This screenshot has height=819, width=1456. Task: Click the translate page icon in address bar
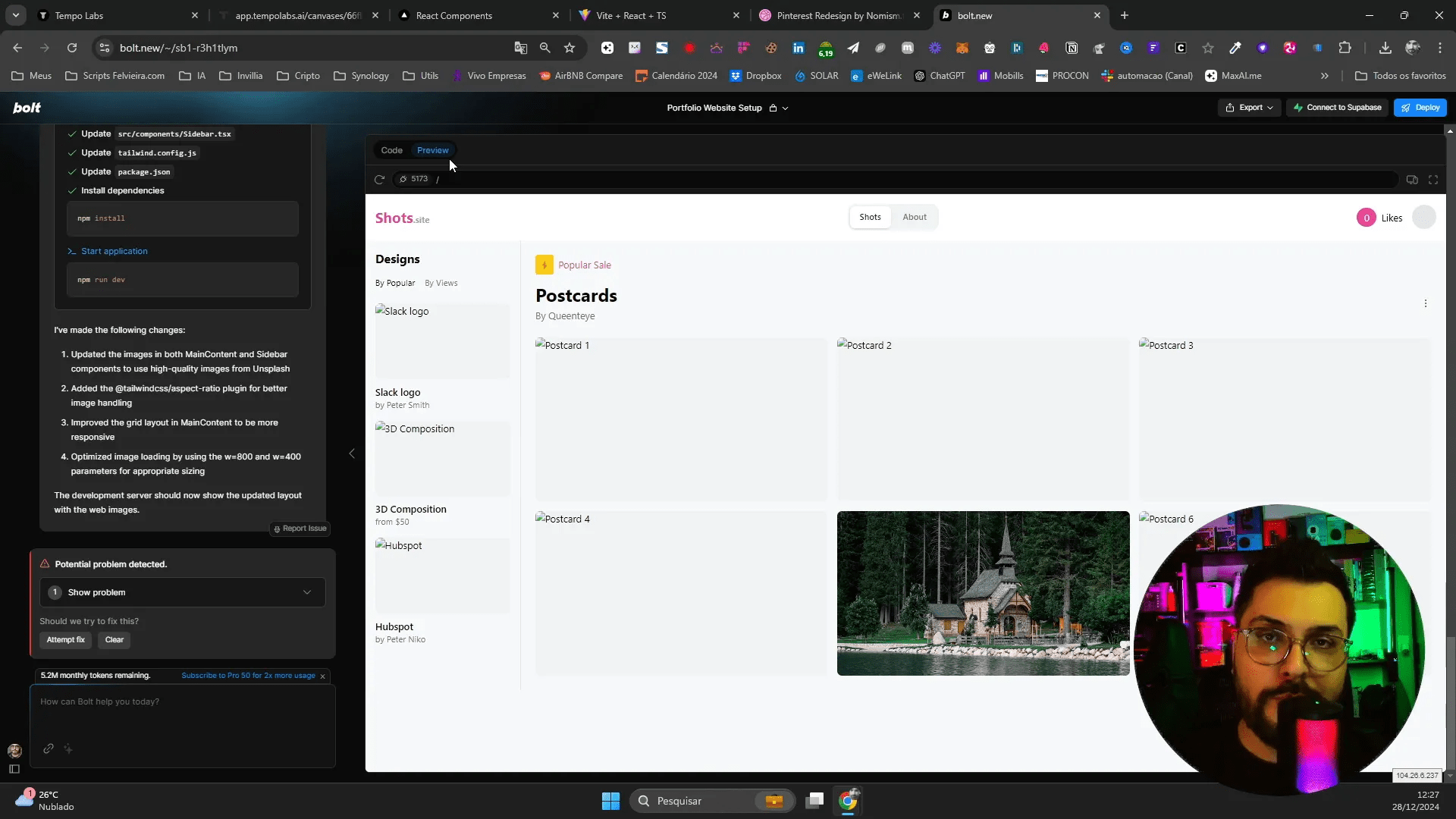click(520, 48)
